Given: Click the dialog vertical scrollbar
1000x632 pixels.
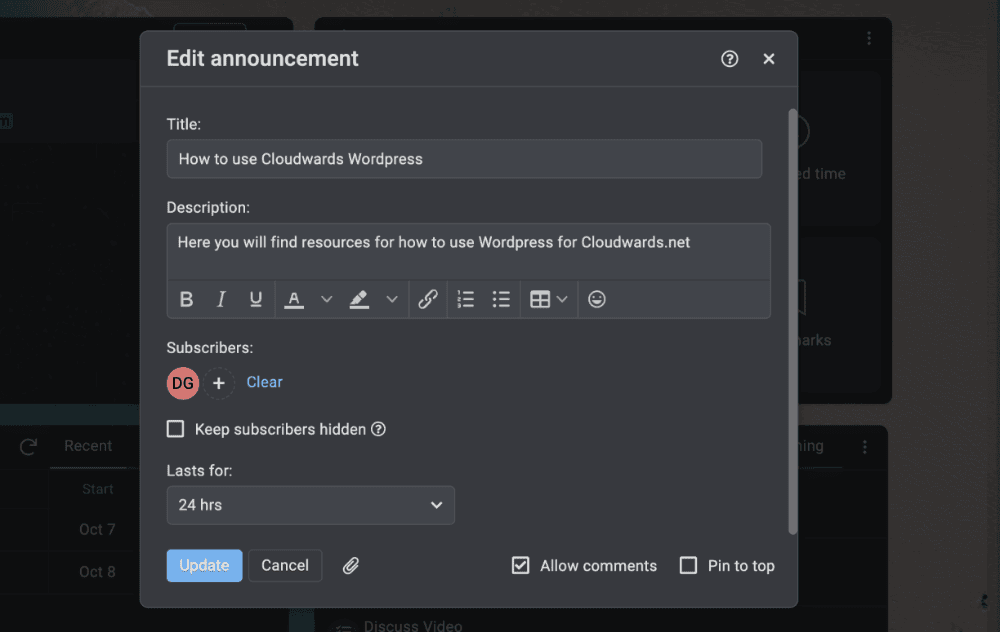Looking at the screenshot, I should click(x=793, y=322).
